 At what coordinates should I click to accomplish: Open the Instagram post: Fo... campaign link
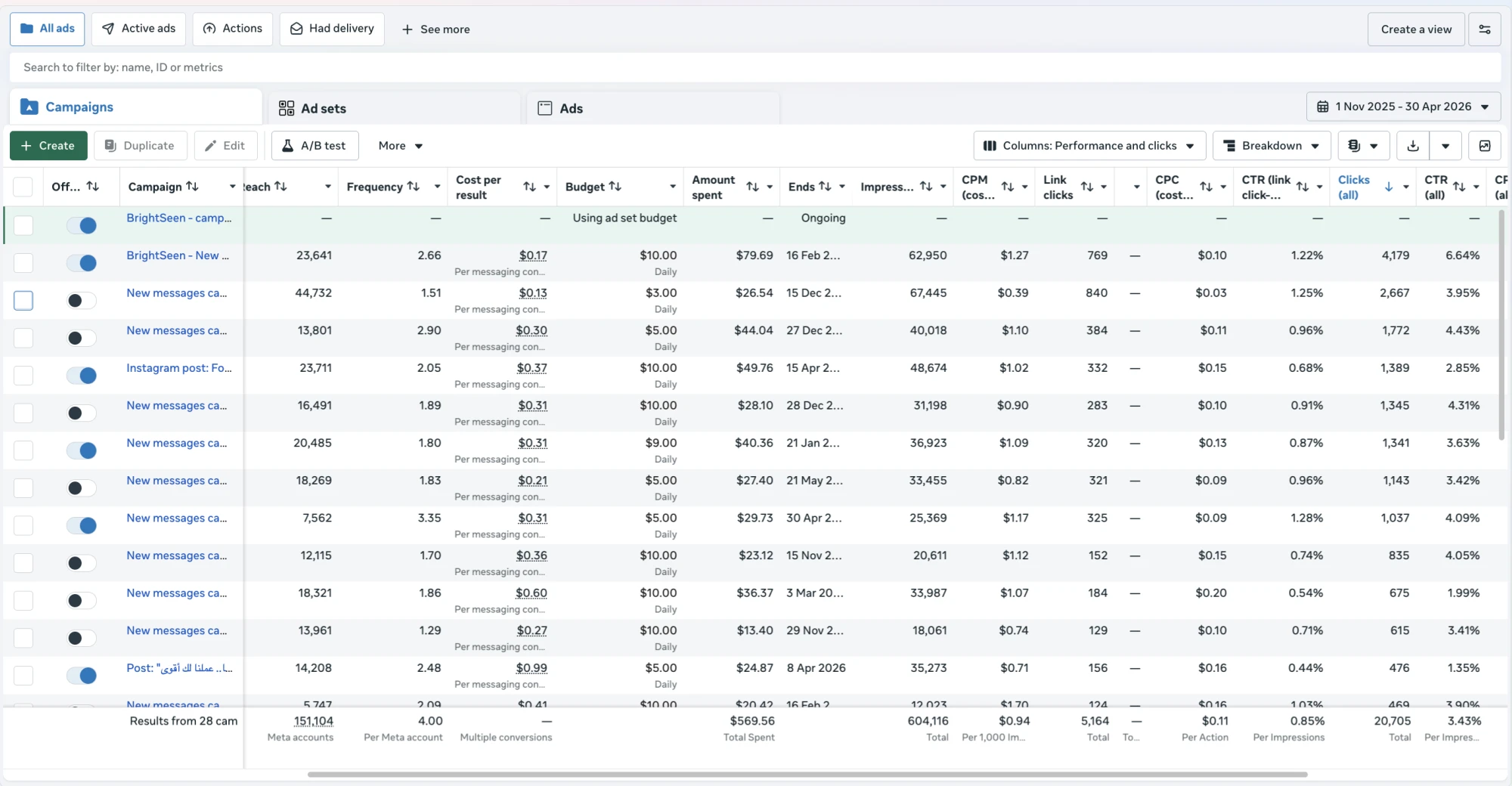coord(179,368)
